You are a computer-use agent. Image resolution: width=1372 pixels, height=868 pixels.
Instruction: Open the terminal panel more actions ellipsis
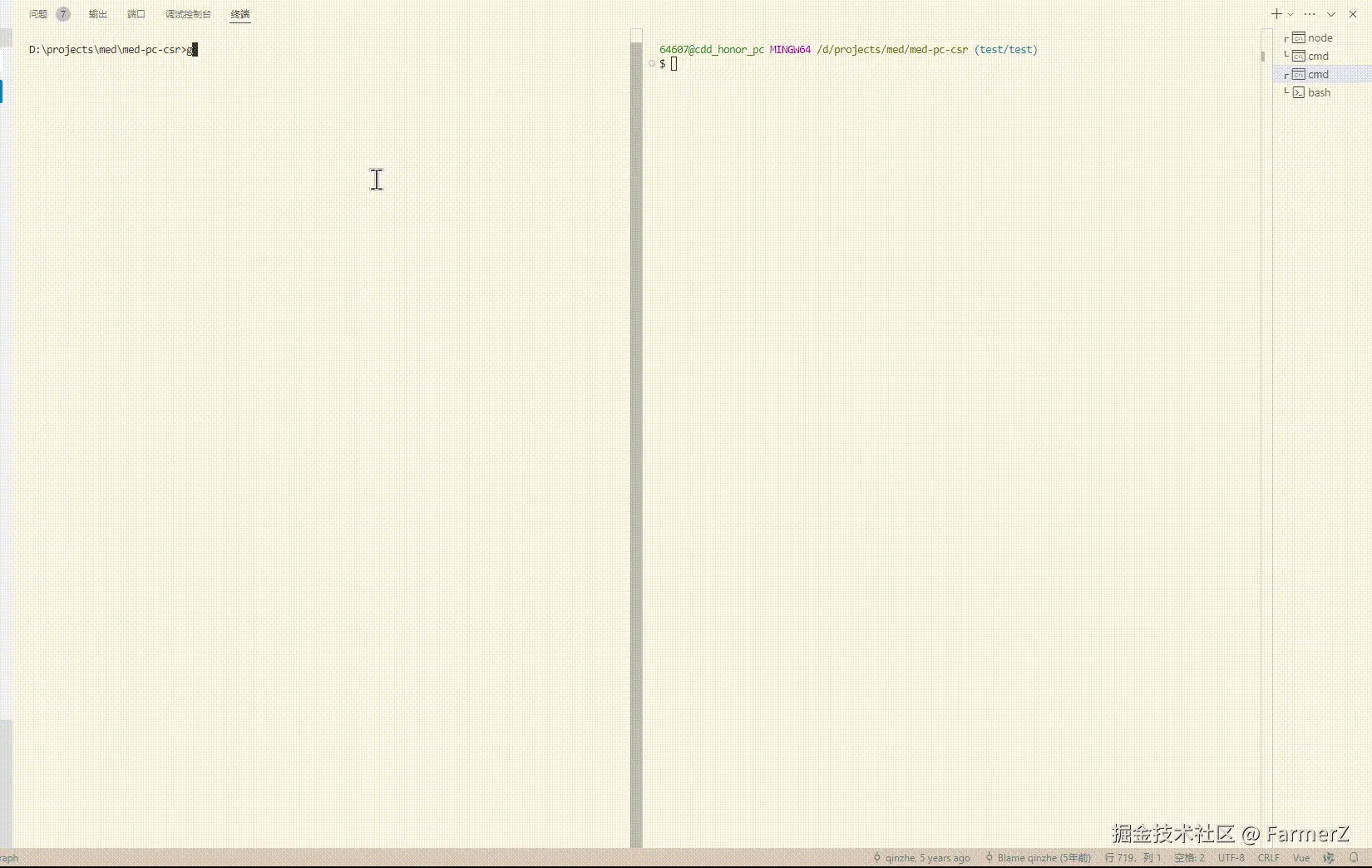click(x=1310, y=14)
